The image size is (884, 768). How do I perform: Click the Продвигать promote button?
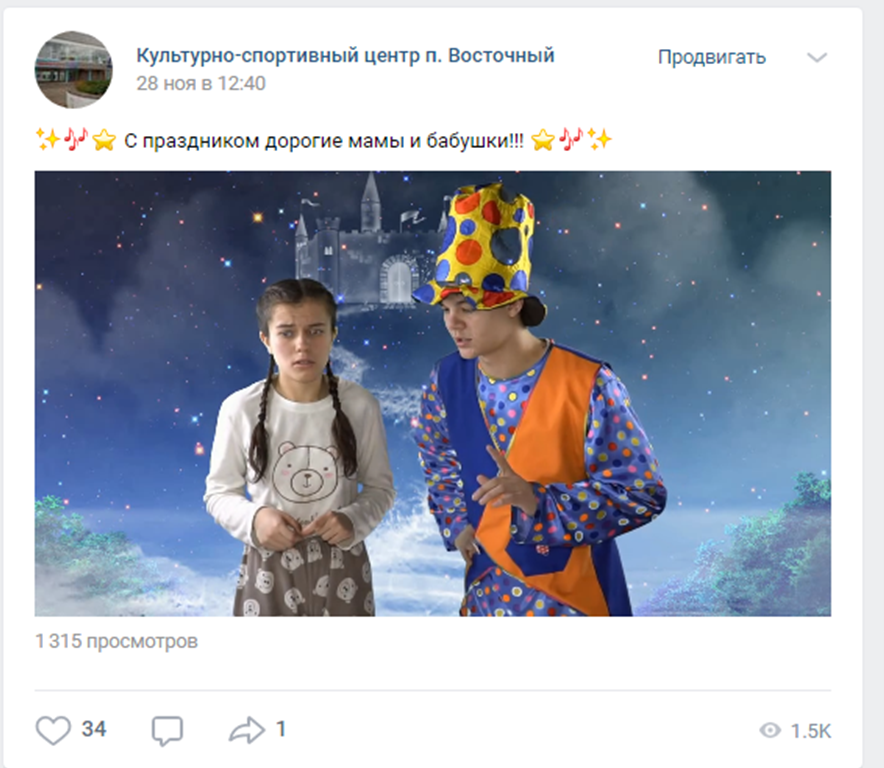[x=711, y=57]
